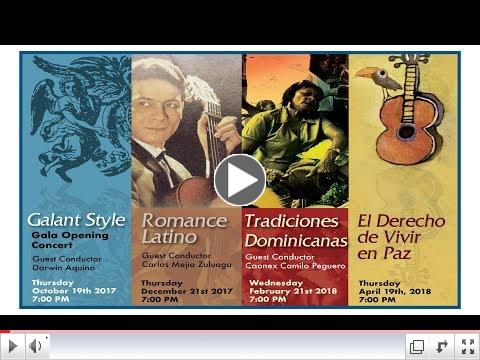Enter fullscreen with the expand arrows icon
Screen dimensions: 480x360
pyautogui.click(x=468, y=347)
